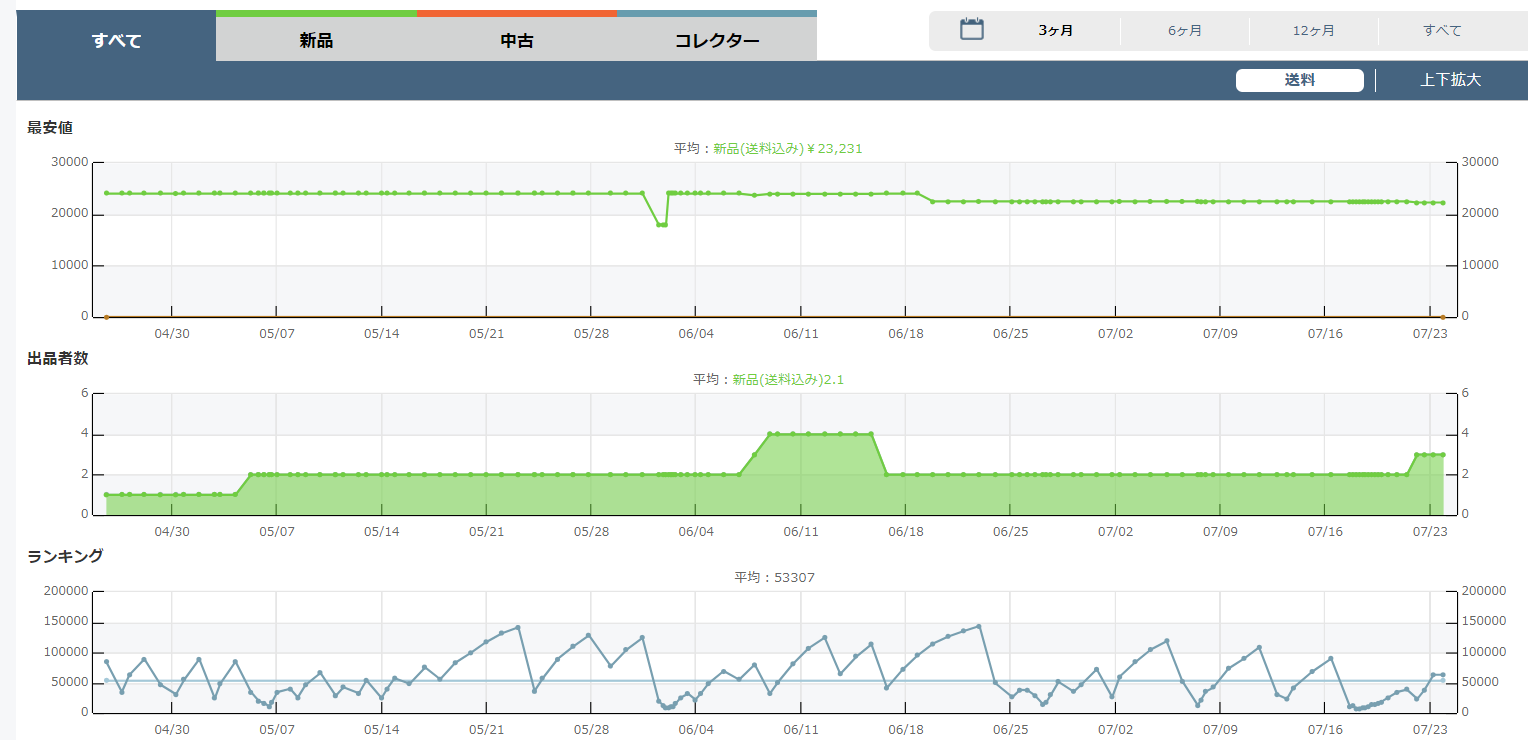Click the final 3-seller point in 出品者数 chart
Viewport: 1528px width, 740px height.
point(1442,454)
